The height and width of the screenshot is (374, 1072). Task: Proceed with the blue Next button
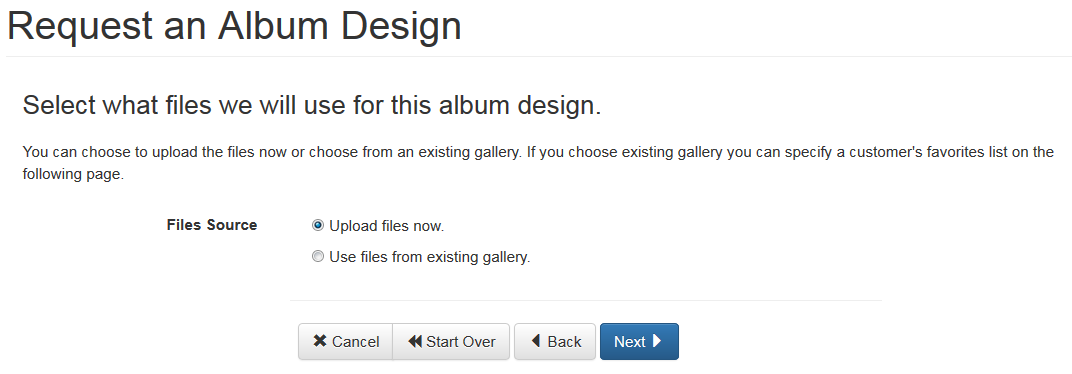639,341
